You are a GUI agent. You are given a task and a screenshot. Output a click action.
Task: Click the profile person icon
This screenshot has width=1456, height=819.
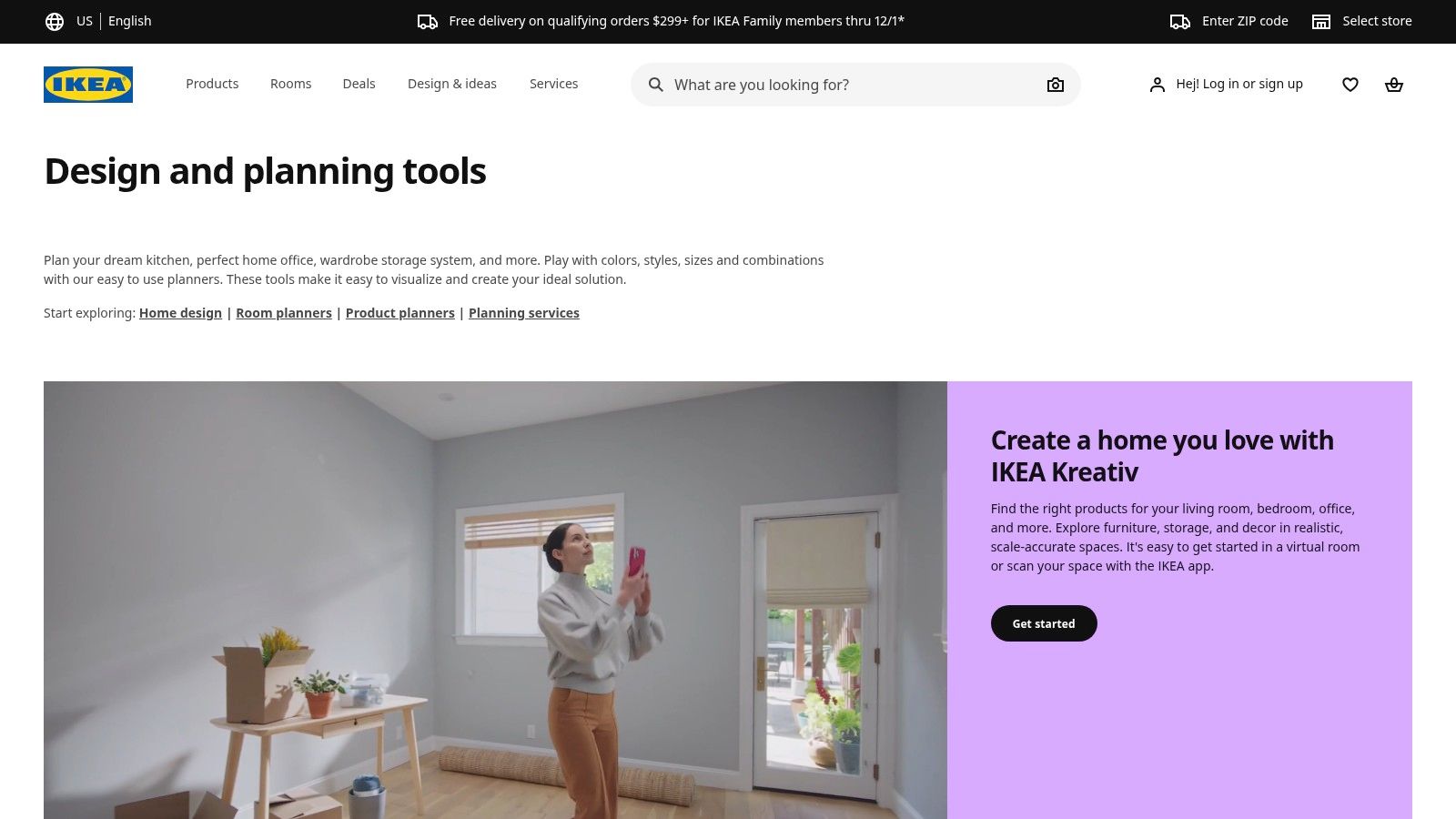coord(1158,85)
